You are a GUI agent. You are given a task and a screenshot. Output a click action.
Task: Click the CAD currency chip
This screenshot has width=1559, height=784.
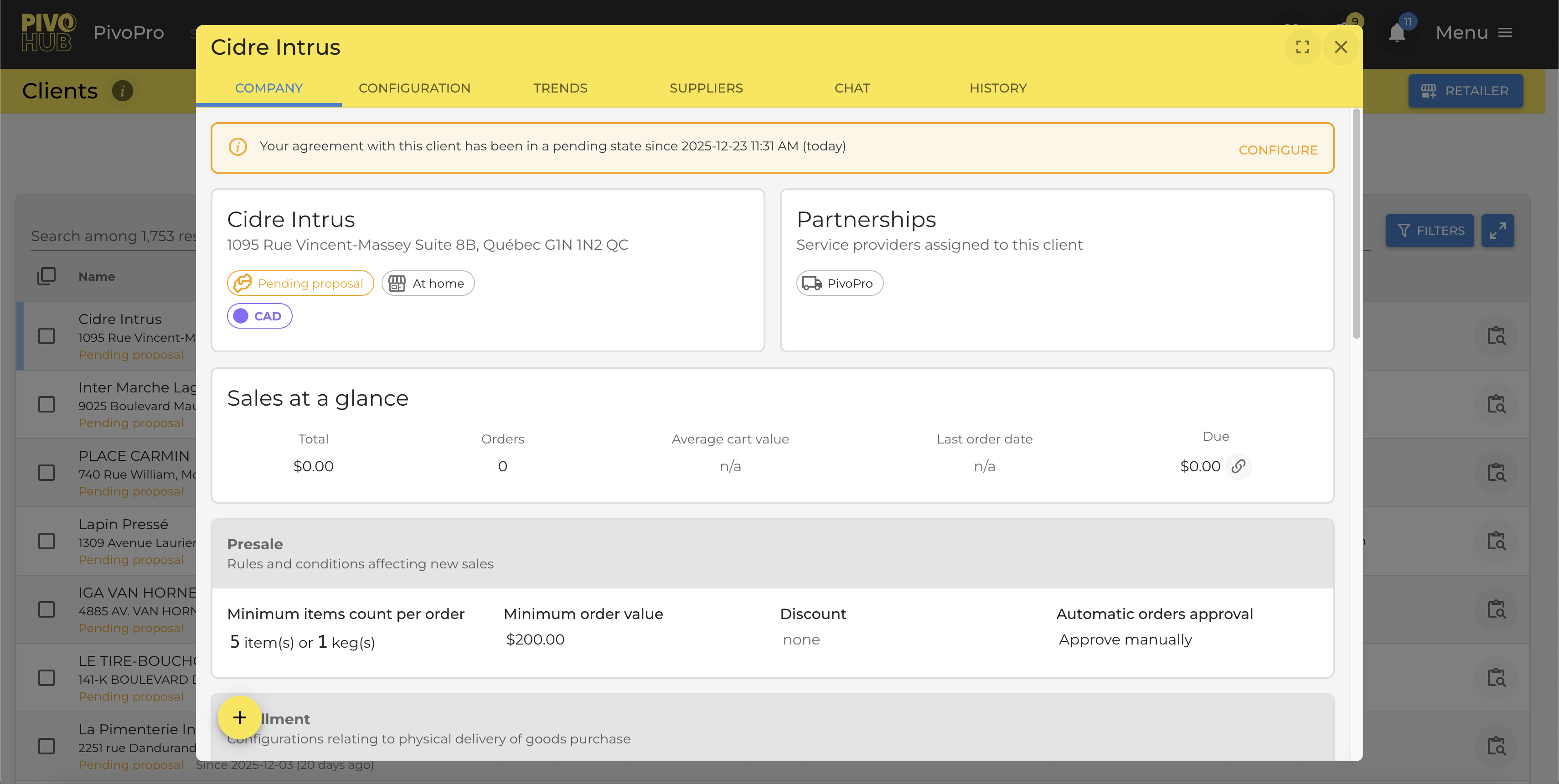260,316
